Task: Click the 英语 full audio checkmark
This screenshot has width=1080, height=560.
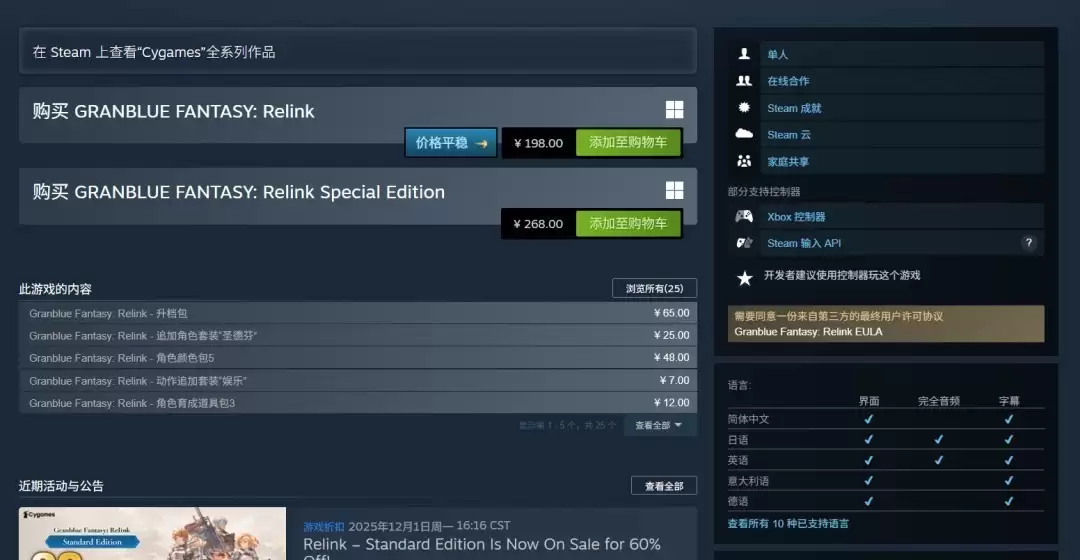Action: click(x=938, y=460)
